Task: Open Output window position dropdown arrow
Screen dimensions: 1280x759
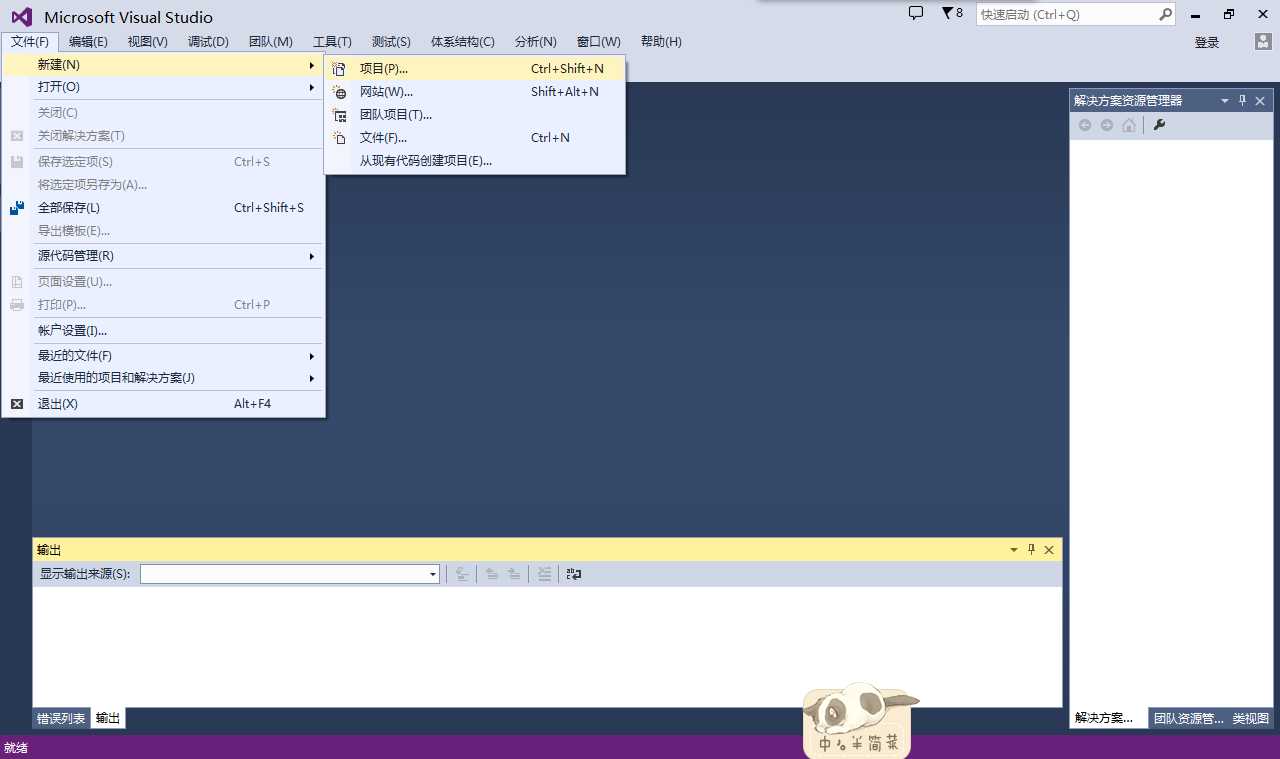Action: pos(1014,550)
